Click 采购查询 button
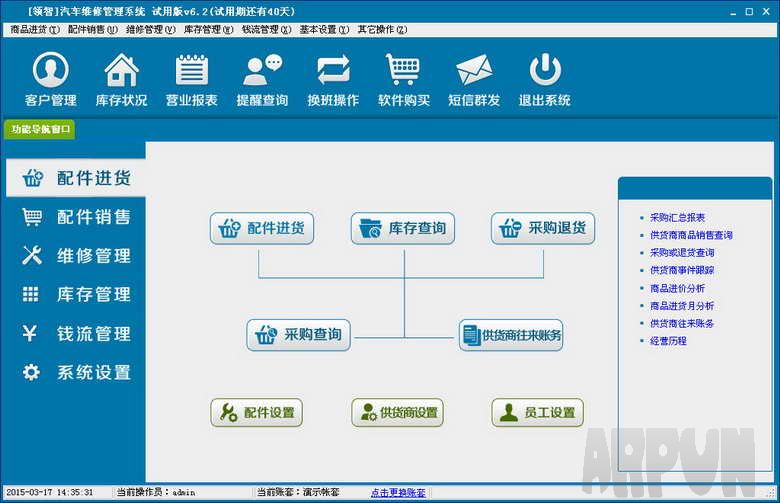Viewport: 780px width, 503px height. [298, 335]
